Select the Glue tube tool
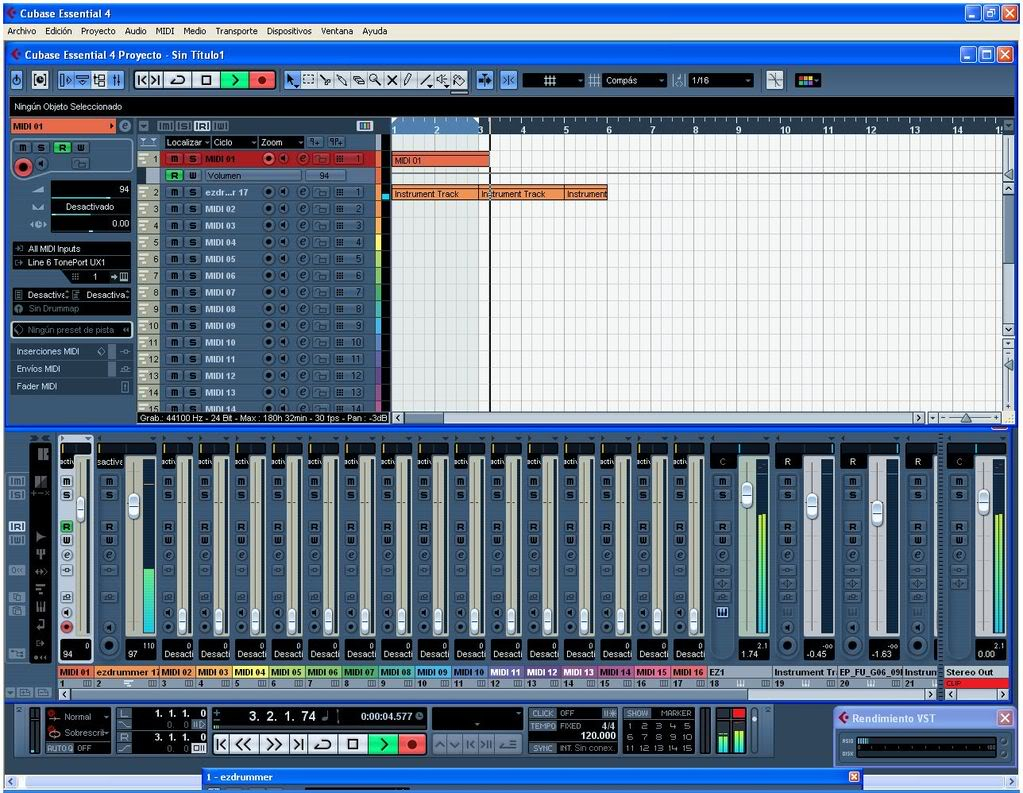 click(342, 80)
